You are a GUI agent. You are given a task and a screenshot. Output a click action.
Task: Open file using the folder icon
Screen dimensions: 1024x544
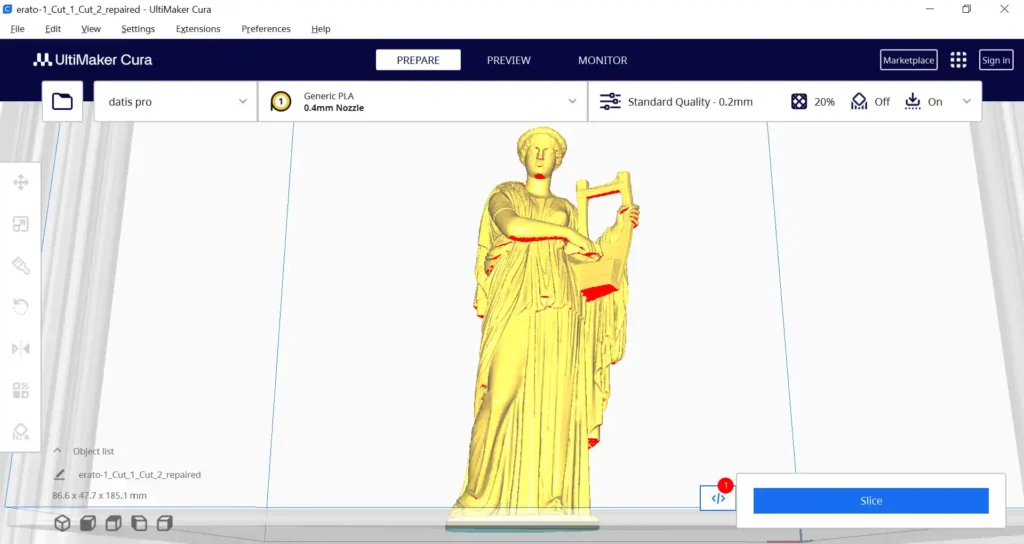pyautogui.click(x=63, y=101)
